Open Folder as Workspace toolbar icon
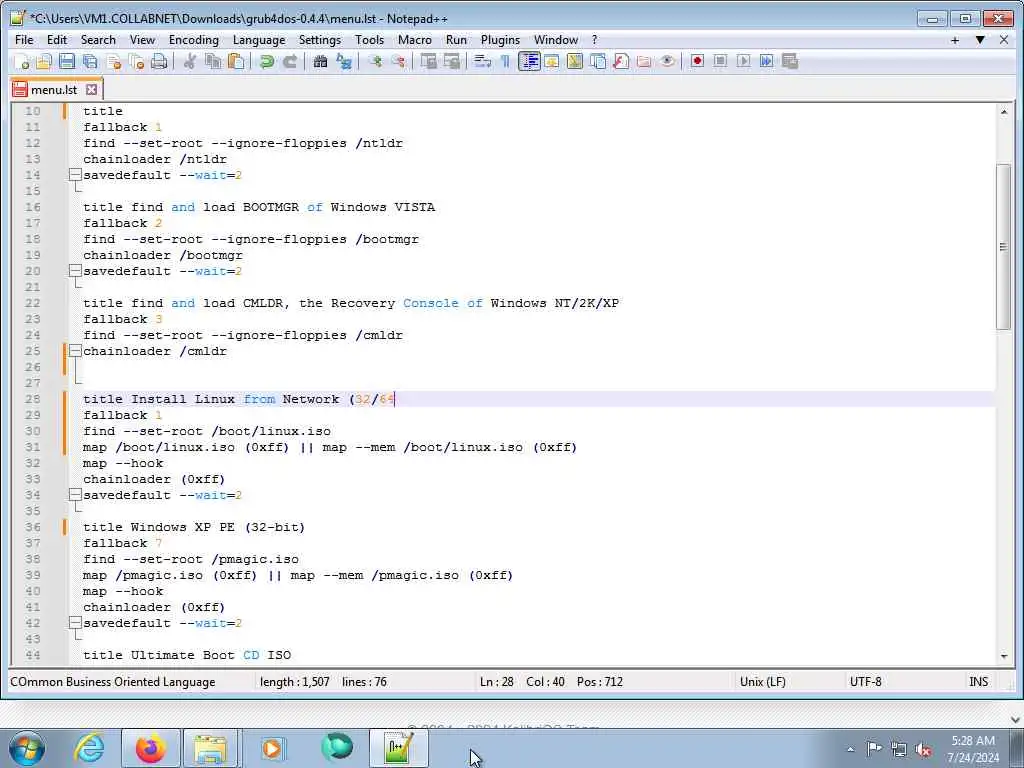The image size is (1024, 768). 644,61
